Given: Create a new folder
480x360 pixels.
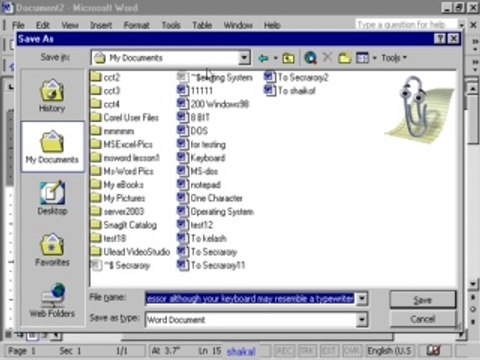Looking at the screenshot, I should pos(345,58).
